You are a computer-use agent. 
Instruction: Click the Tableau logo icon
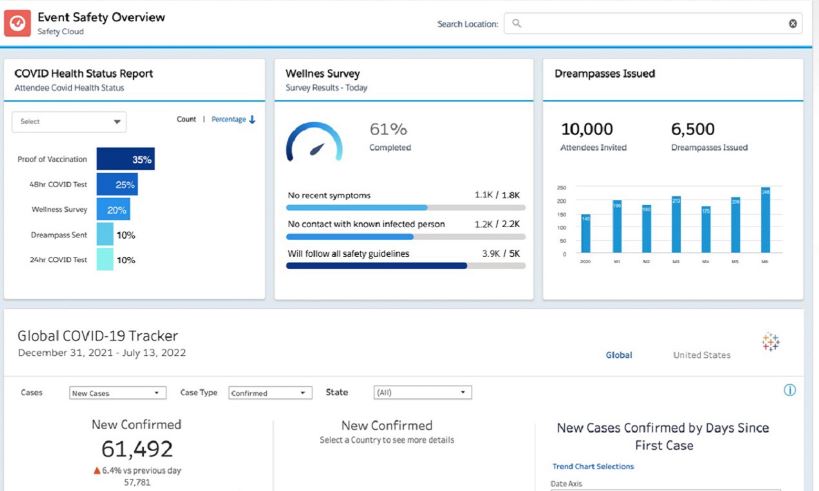(770, 342)
